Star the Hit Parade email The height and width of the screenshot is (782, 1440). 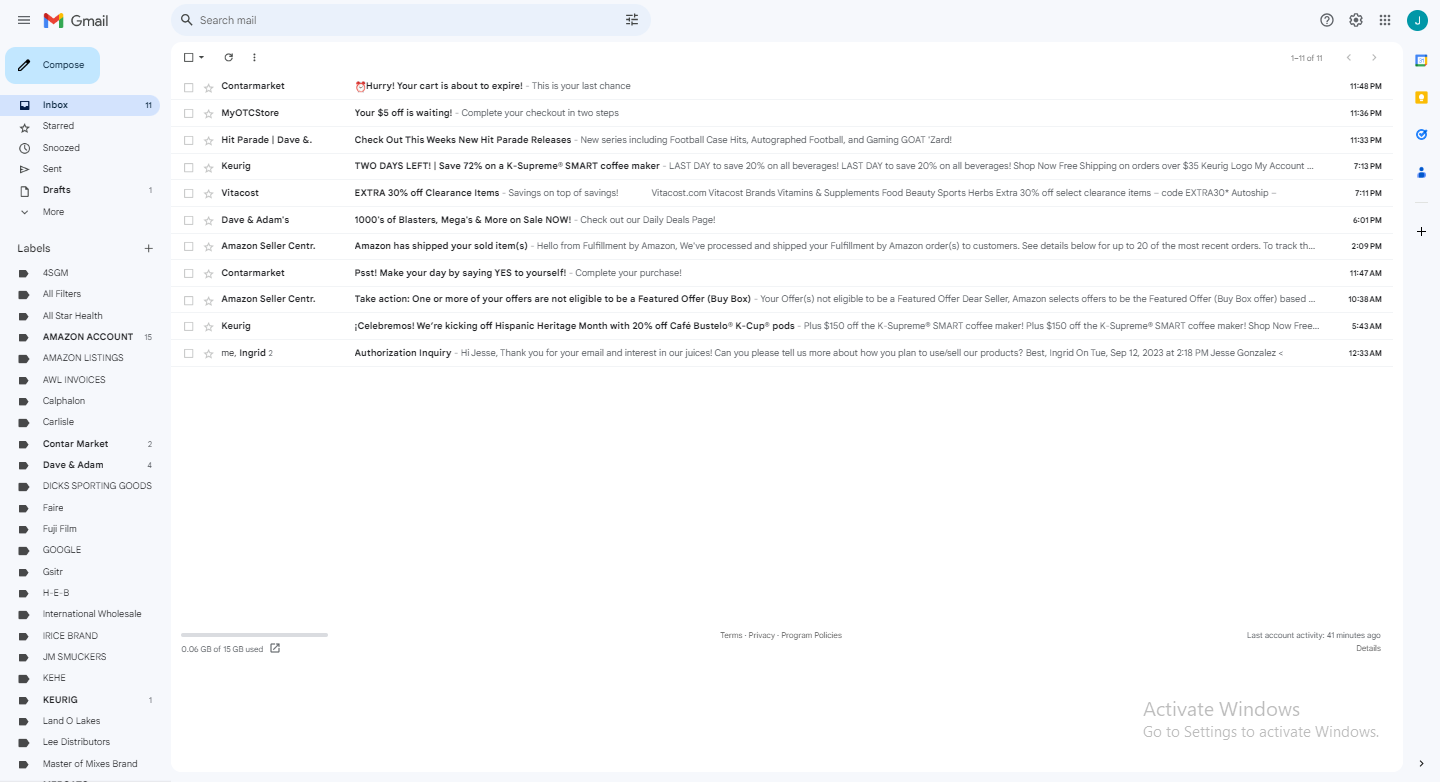point(208,141)
